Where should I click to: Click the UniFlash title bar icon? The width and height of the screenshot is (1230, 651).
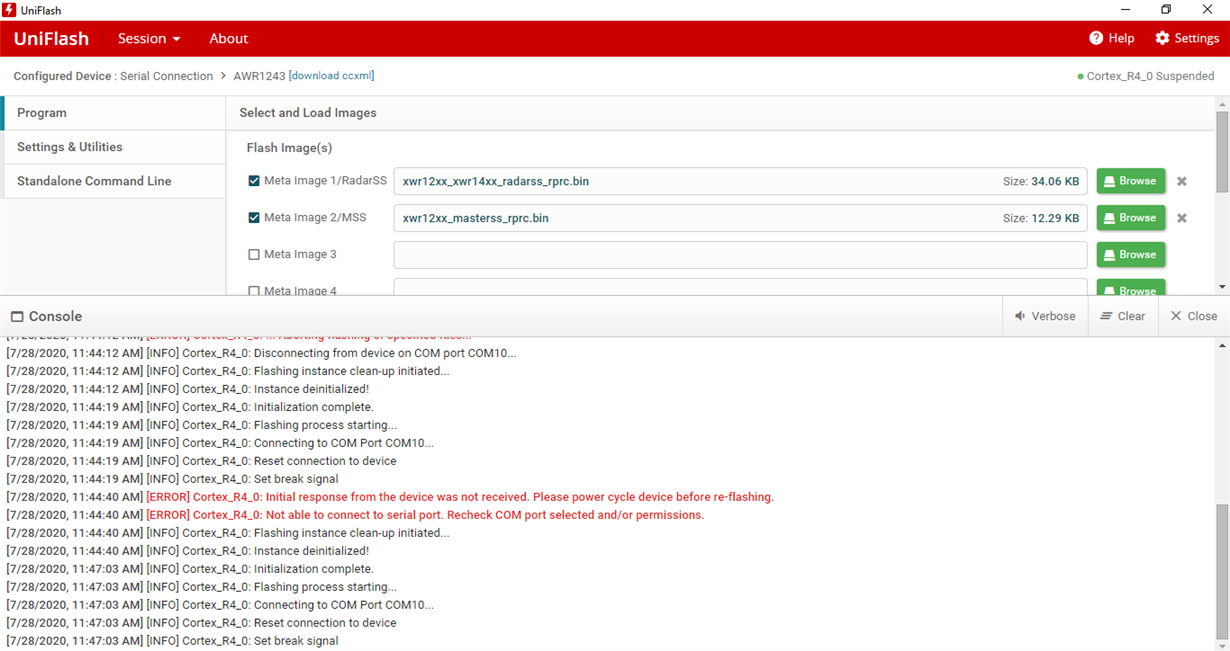tap(9, 9)
